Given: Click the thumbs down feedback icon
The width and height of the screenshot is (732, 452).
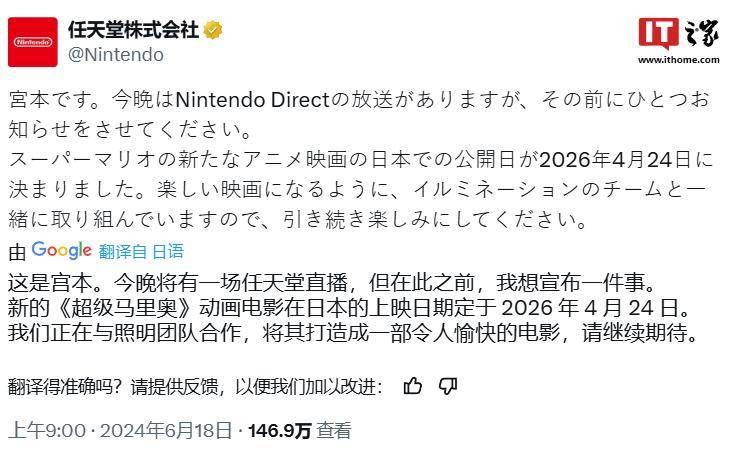Looking at the screenshot, I should pyautogui.click(x=448, y=386).
